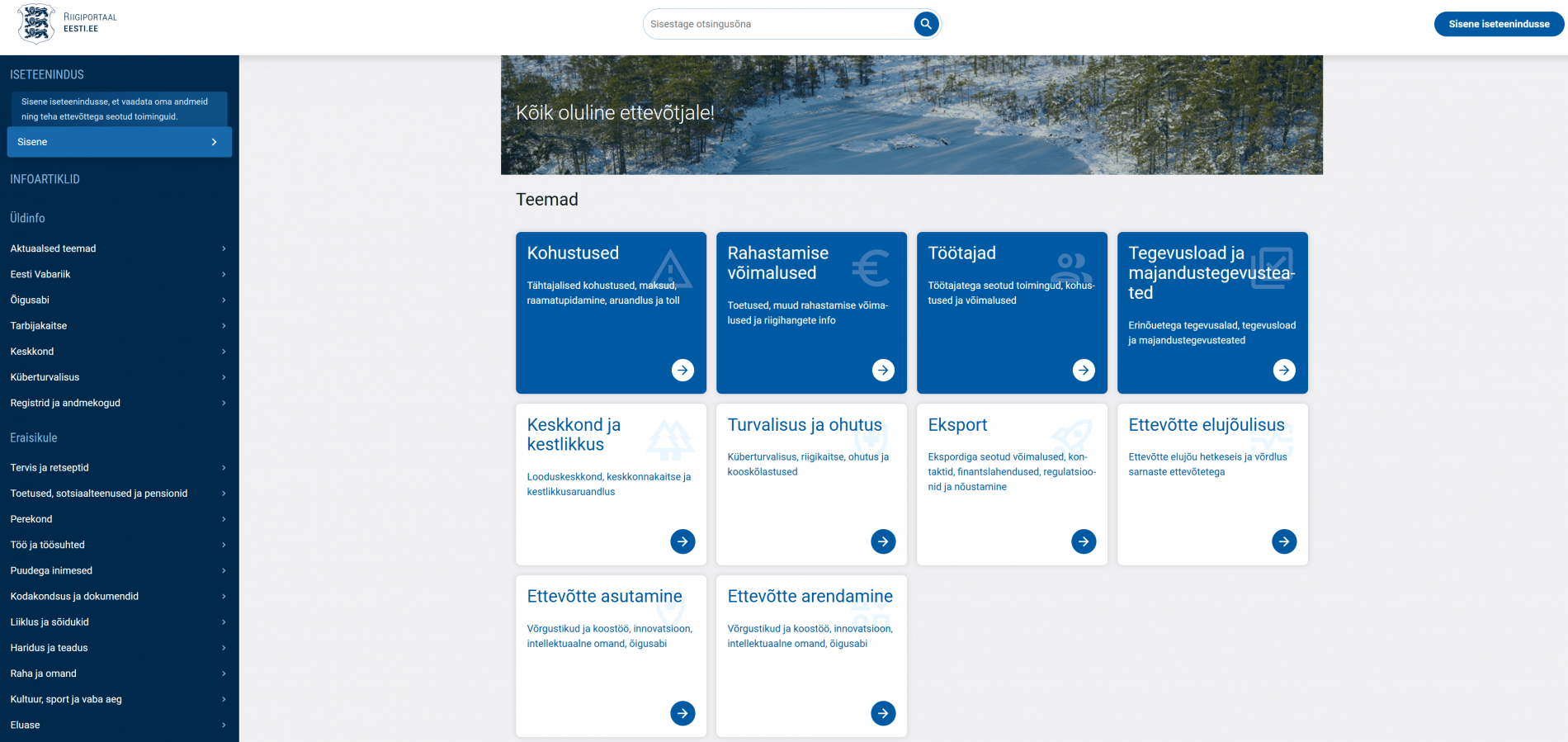Click arrow icon on Turvalisus ja ohutus card
This screenshot has width=1568, height=742.
tap(883, 541)
